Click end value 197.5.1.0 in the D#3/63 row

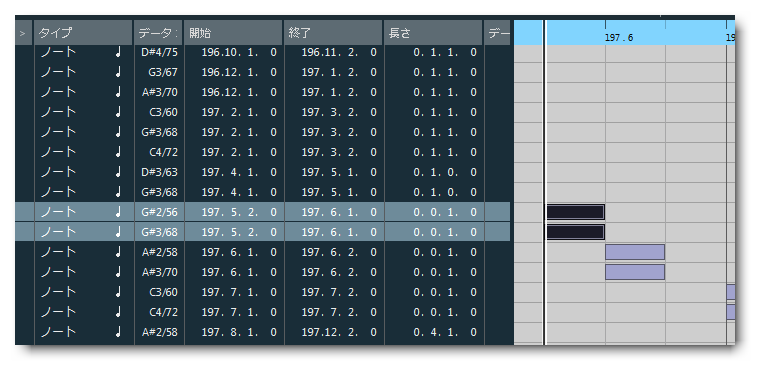pos(339,172)
